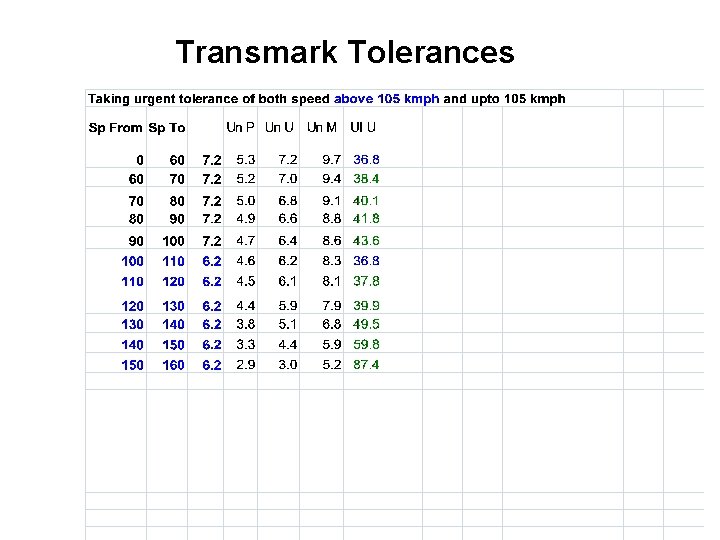The height and width of the screenshot is (540, 720).
Task: Click Ul U value 41.8
Action: click(366, 219)
